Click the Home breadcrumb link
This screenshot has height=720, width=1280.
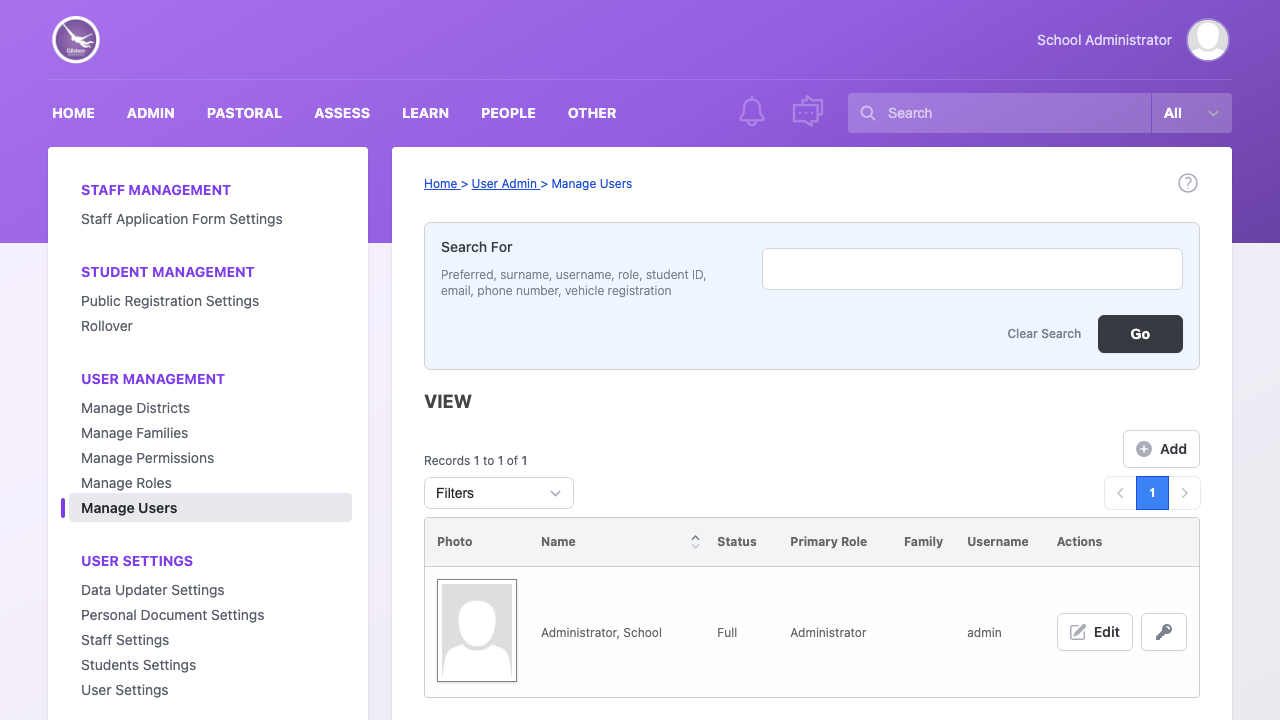click(x=441, y=184)
